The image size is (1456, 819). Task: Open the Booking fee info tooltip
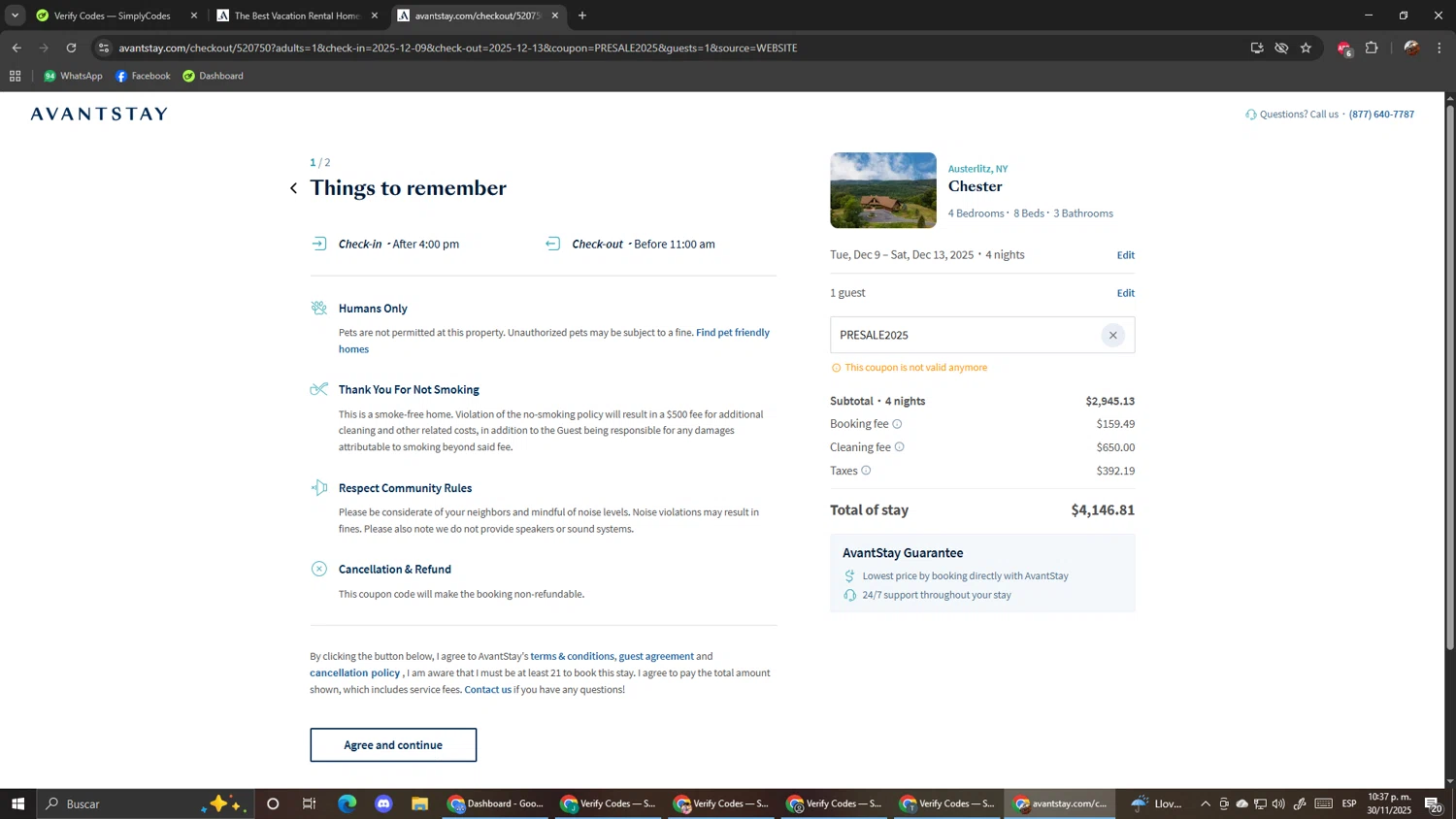(x=897, y=424)
